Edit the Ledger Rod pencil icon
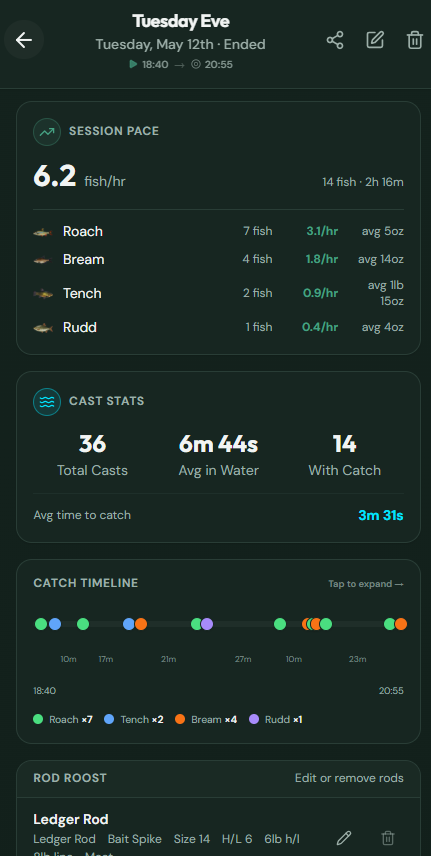This screenshot has width=431, height=856. pos(344,838)
